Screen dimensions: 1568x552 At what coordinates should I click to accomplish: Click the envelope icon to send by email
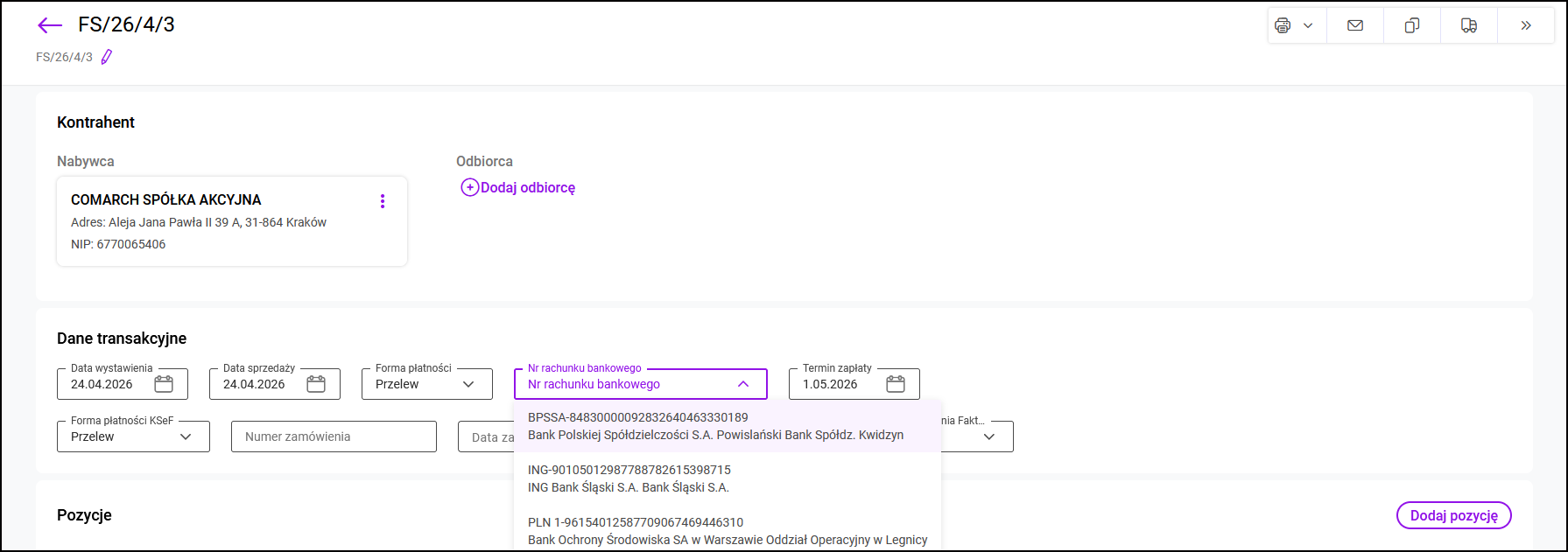[1355, 25]
